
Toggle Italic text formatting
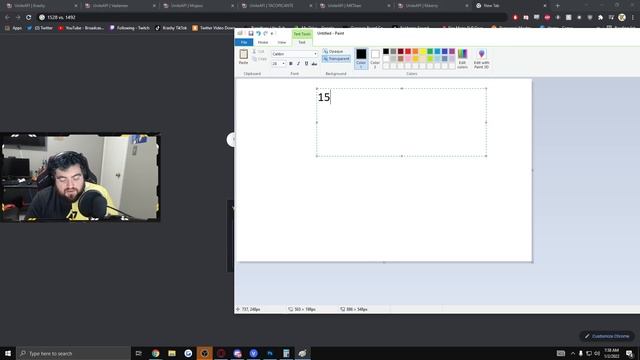pyautogui.click(x=298, y=64)
